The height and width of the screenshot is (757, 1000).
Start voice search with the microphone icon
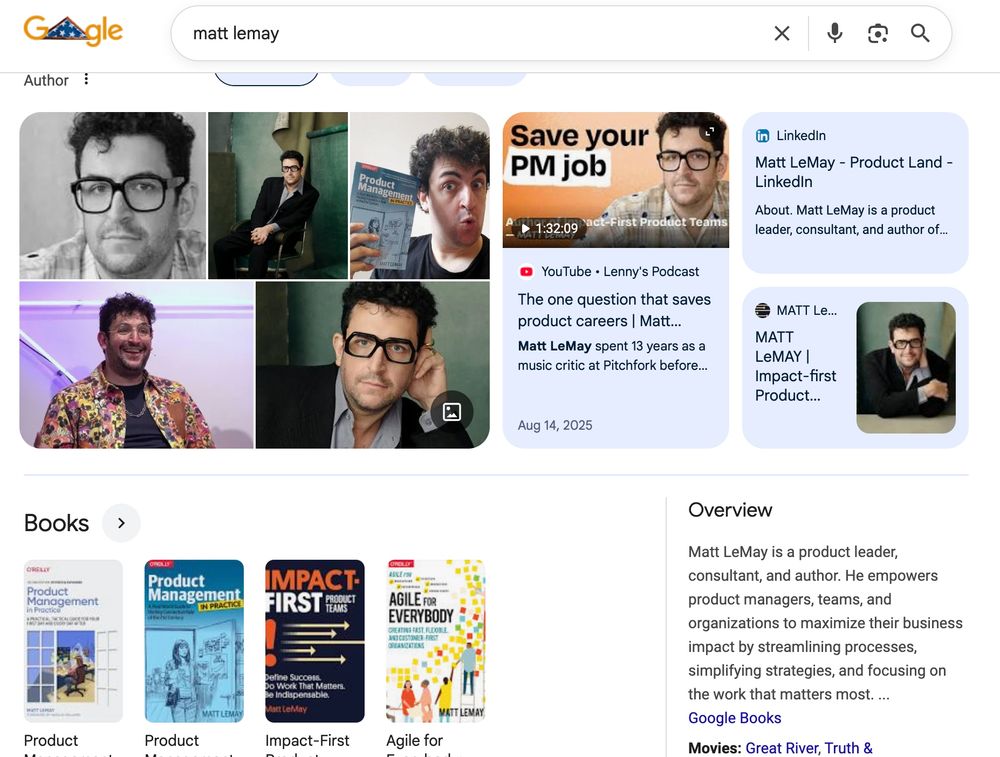(834, 32)
